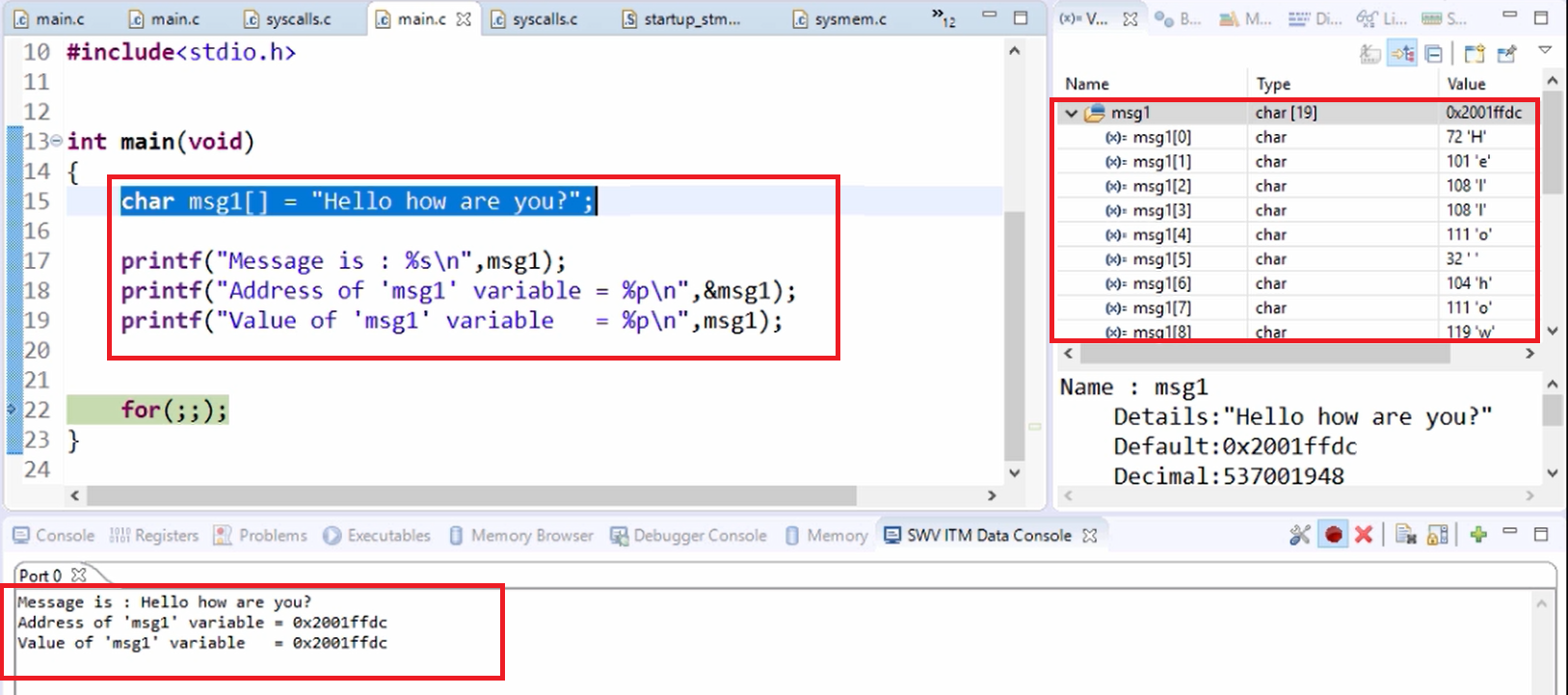
Task: Open the Problems tab
Action: tap(260, 535)
